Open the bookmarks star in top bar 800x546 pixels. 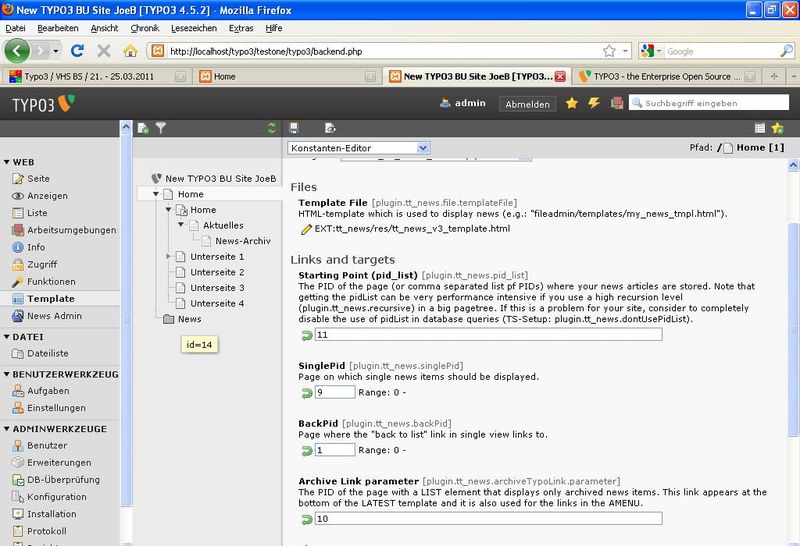(x=572, y=103)
